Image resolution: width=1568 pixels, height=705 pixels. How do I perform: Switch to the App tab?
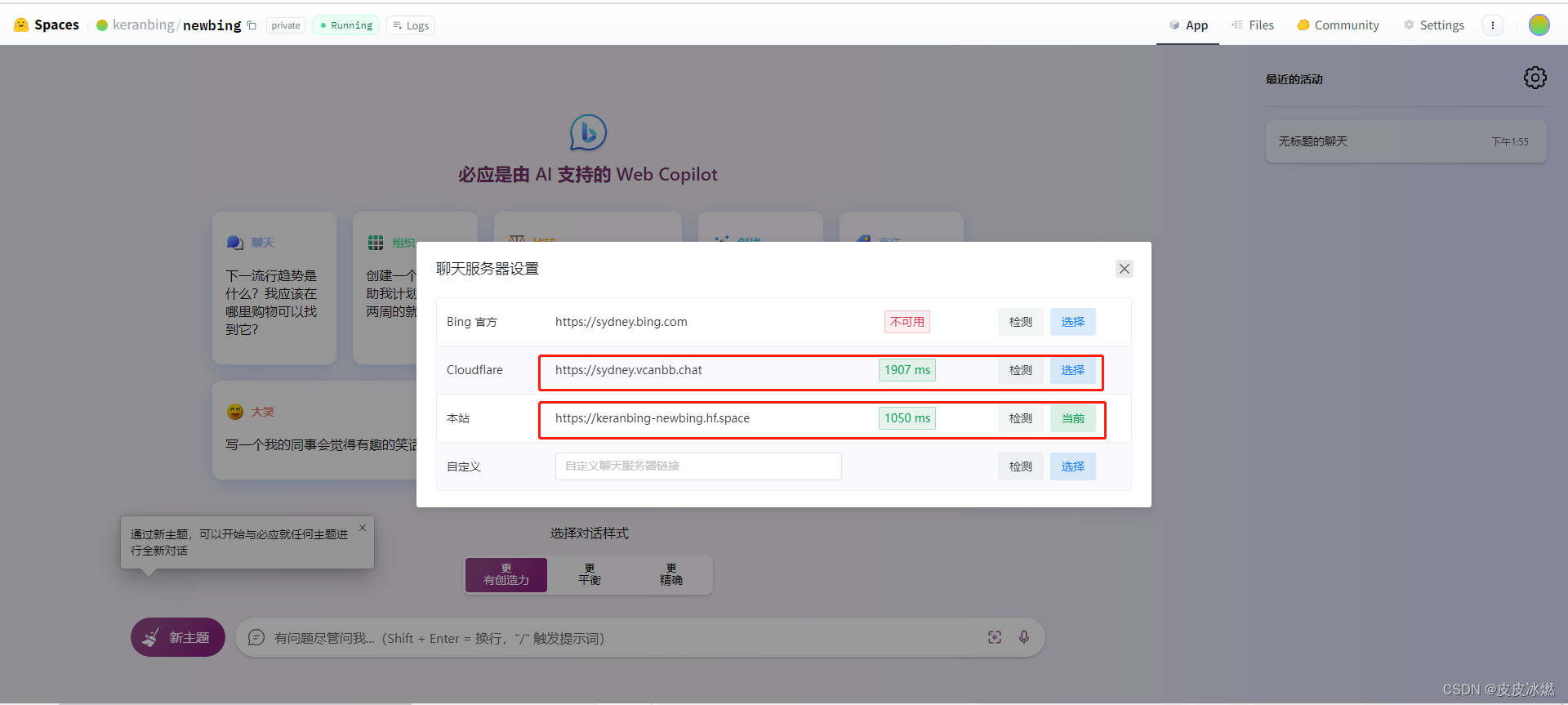(x=1187, y=25)
